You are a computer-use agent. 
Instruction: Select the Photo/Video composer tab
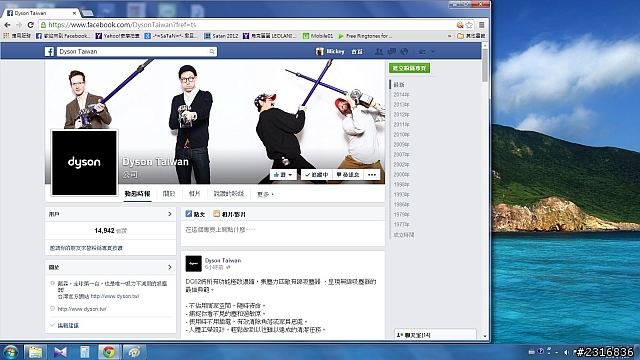click(x=229, y=214)
